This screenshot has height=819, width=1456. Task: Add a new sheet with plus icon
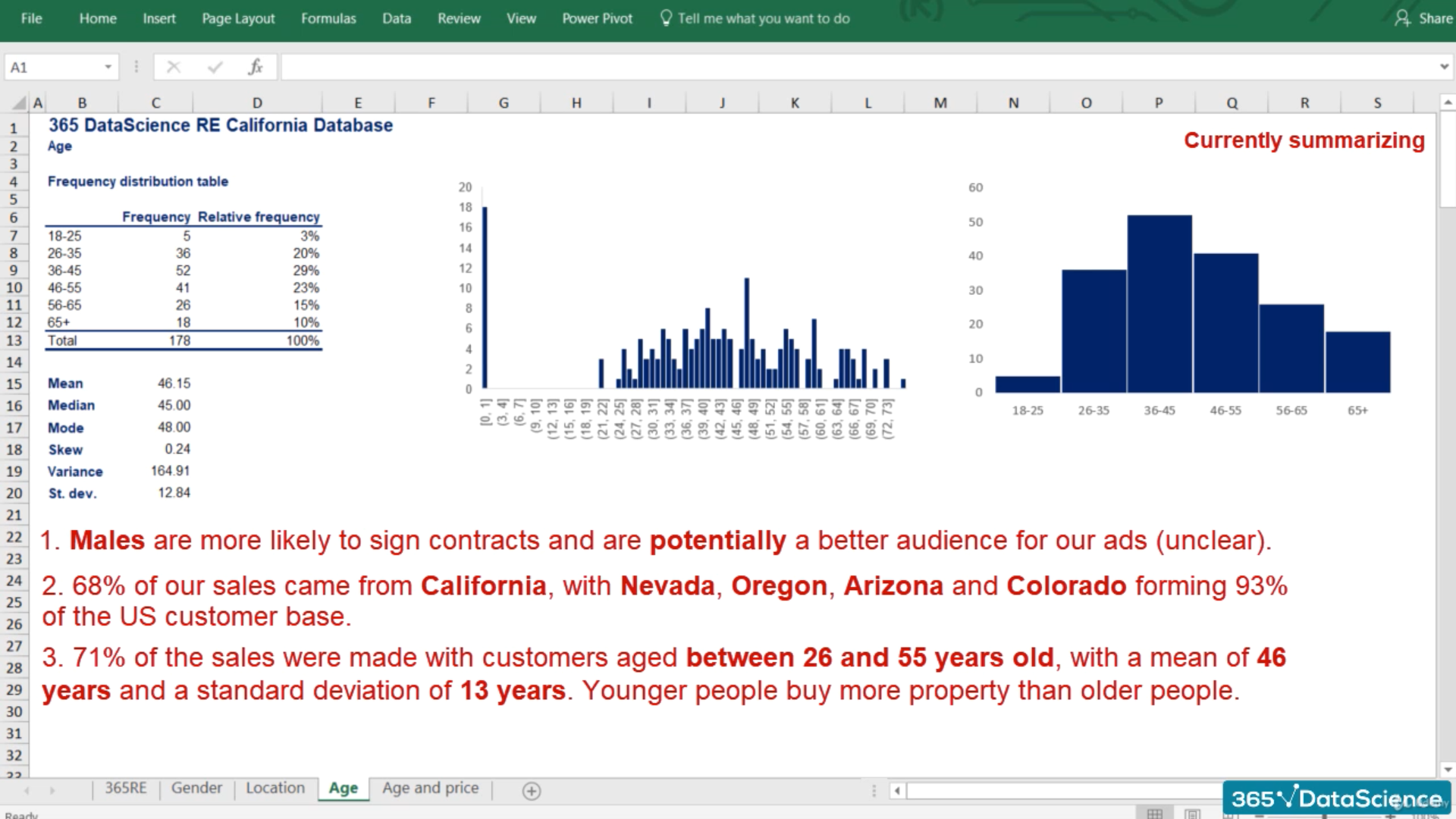[532, 791]
